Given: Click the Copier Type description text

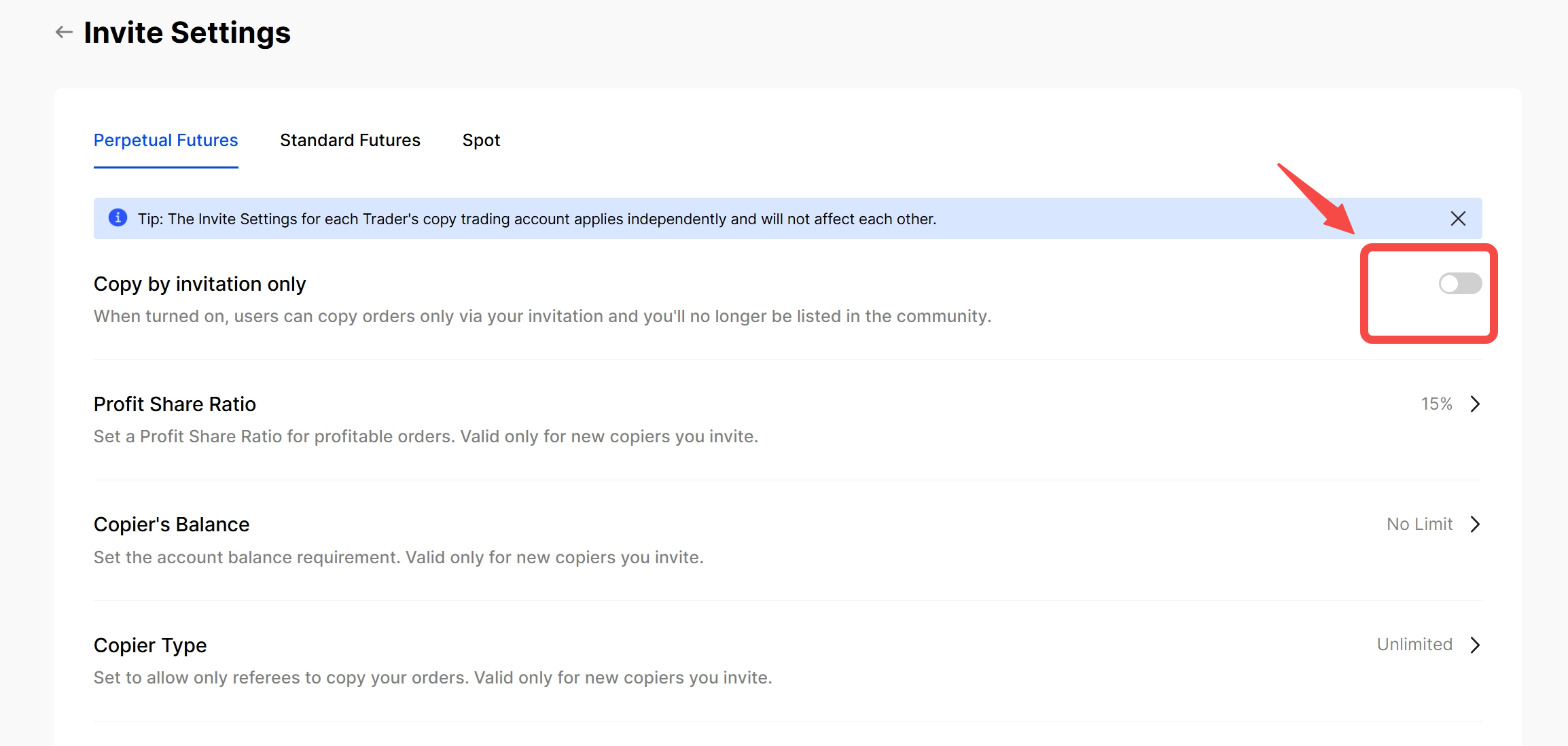Looking at the screenshot, I should click(433, 677).
